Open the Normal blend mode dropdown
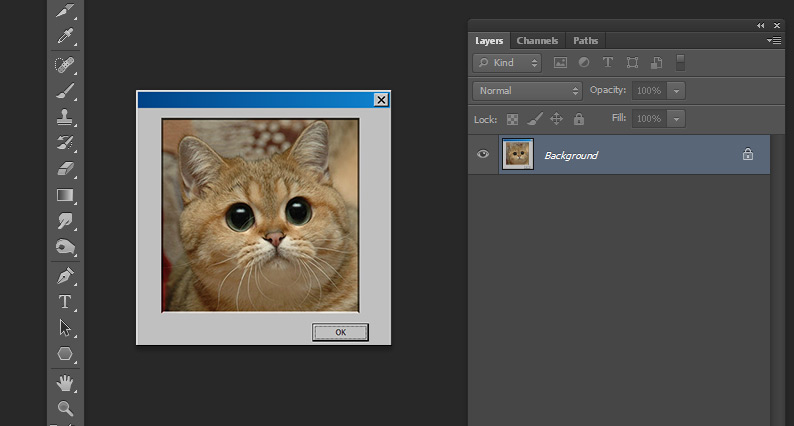794x426 pixels. point(528,91)
